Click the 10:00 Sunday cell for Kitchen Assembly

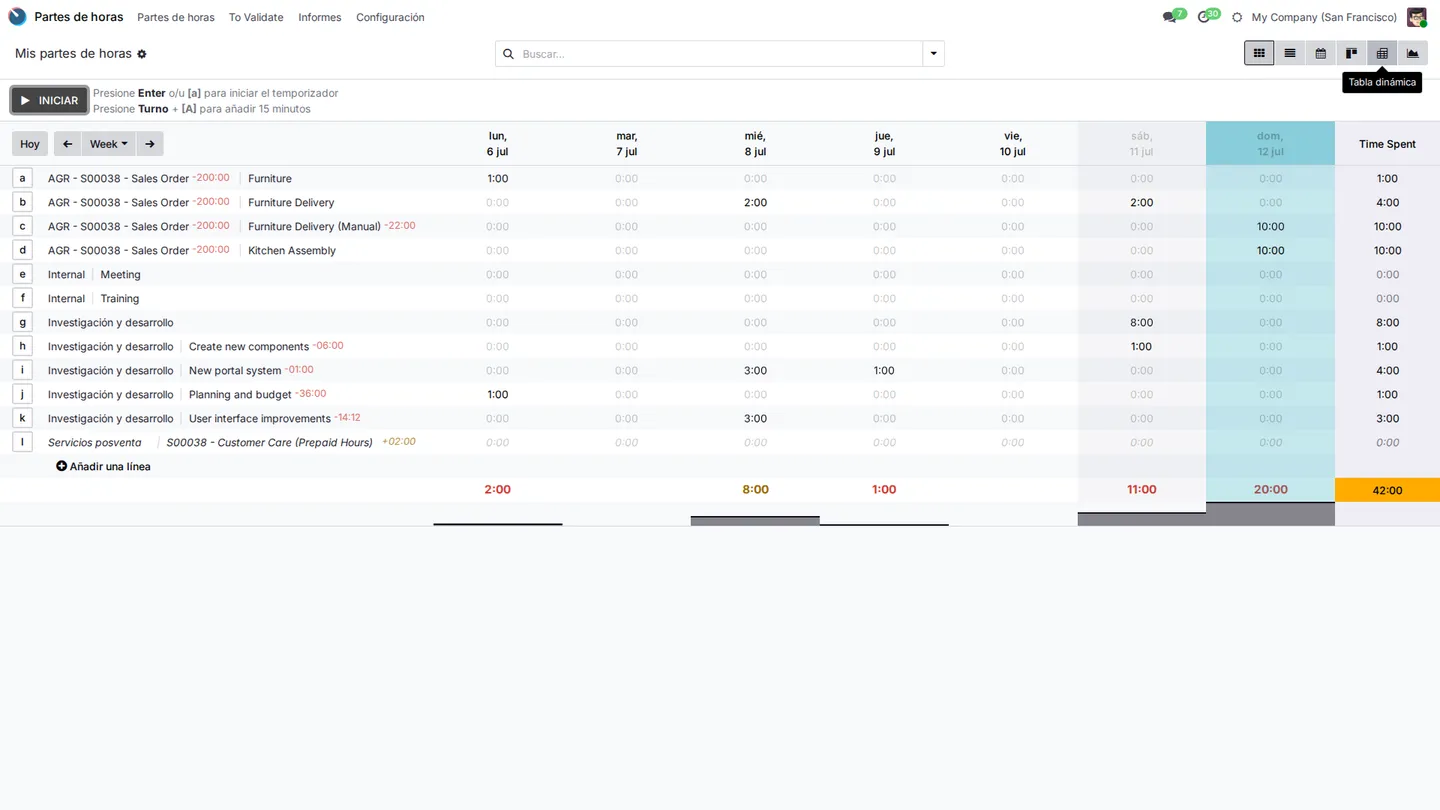(x=1270, y=250)
